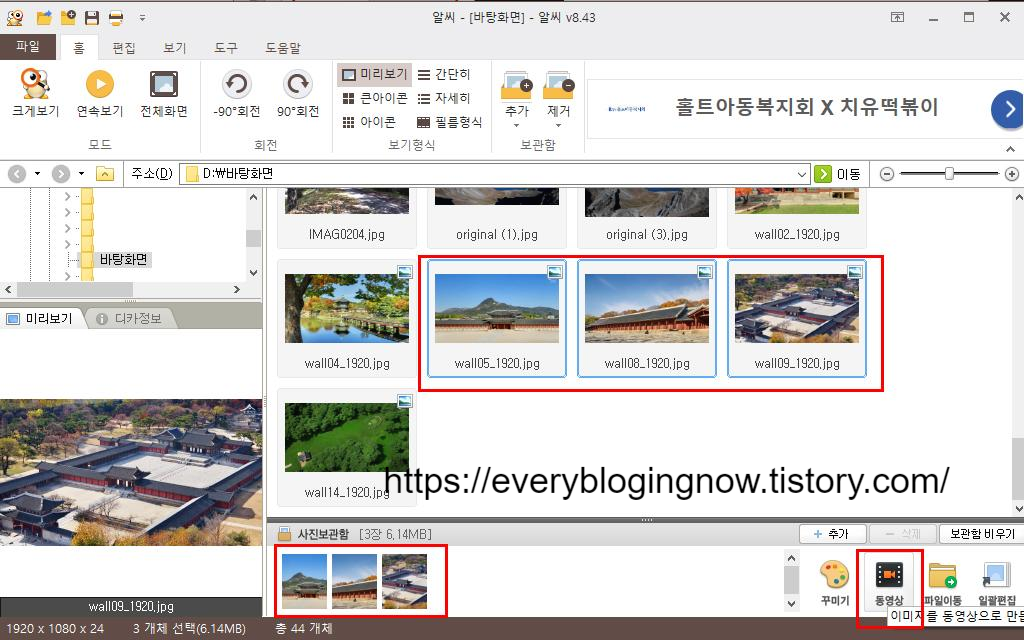
Task: Rotate image -90° counterclockwise
Action: coord(236,93)
